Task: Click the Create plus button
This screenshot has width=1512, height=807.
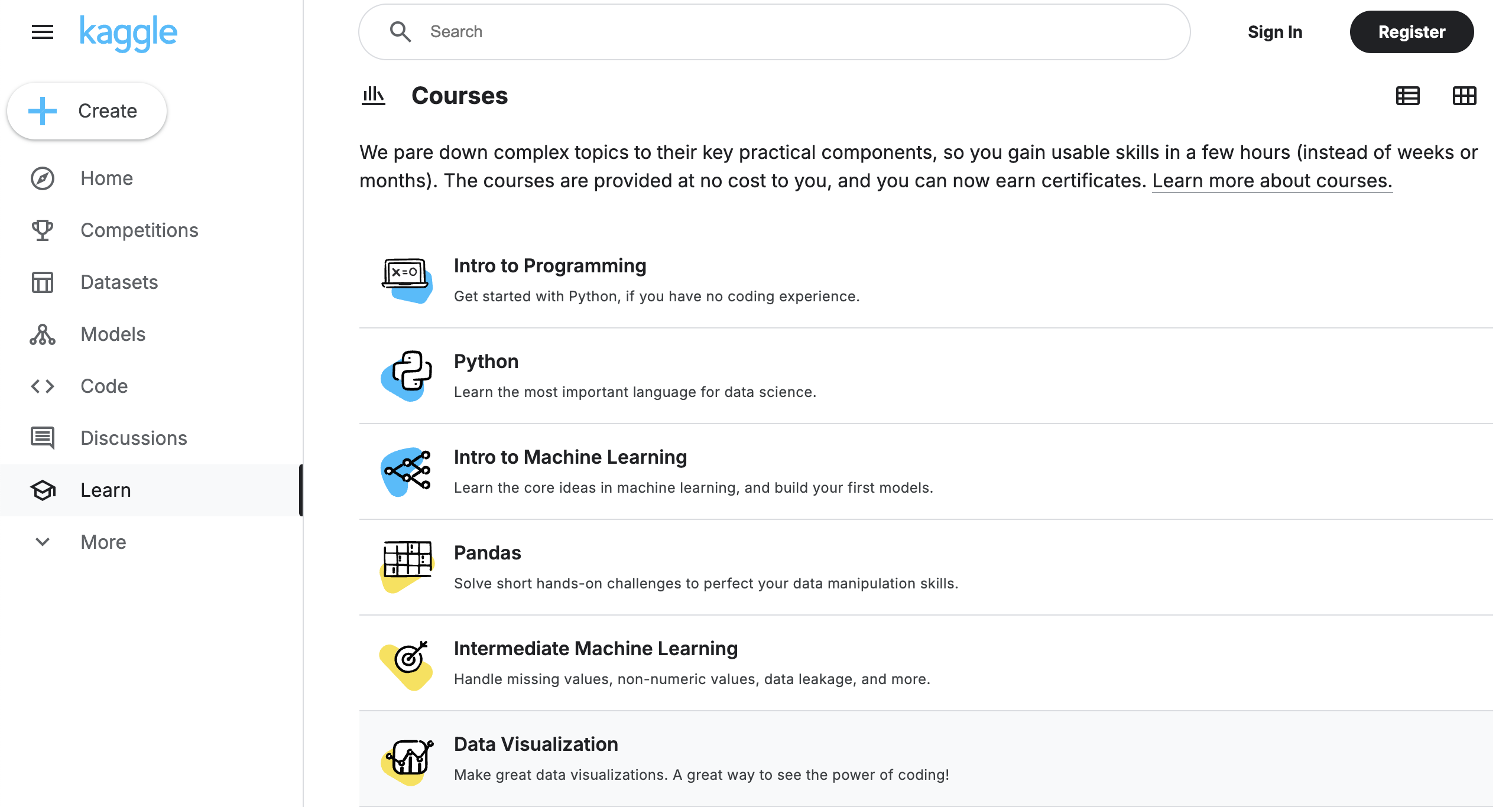Action: pos(87,111)
